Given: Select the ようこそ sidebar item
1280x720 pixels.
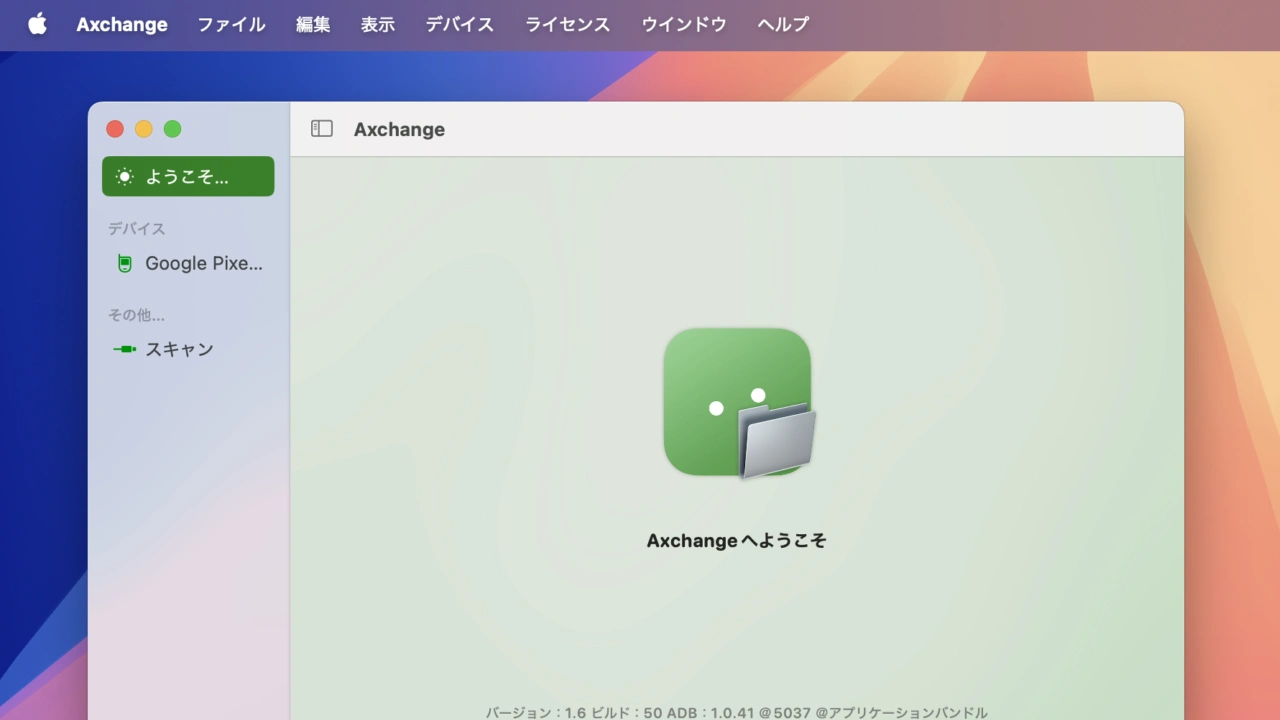Looking at the screenshot, I should pyautogui.click(x=188, y=177).
